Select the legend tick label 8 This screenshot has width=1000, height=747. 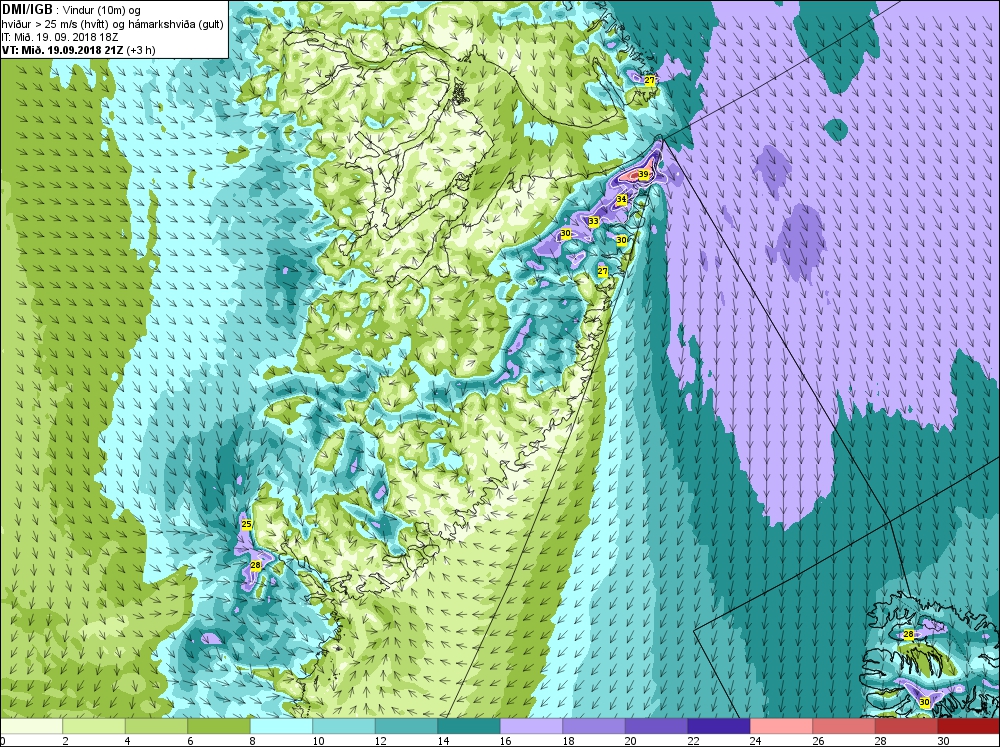[x=253, y=741]
